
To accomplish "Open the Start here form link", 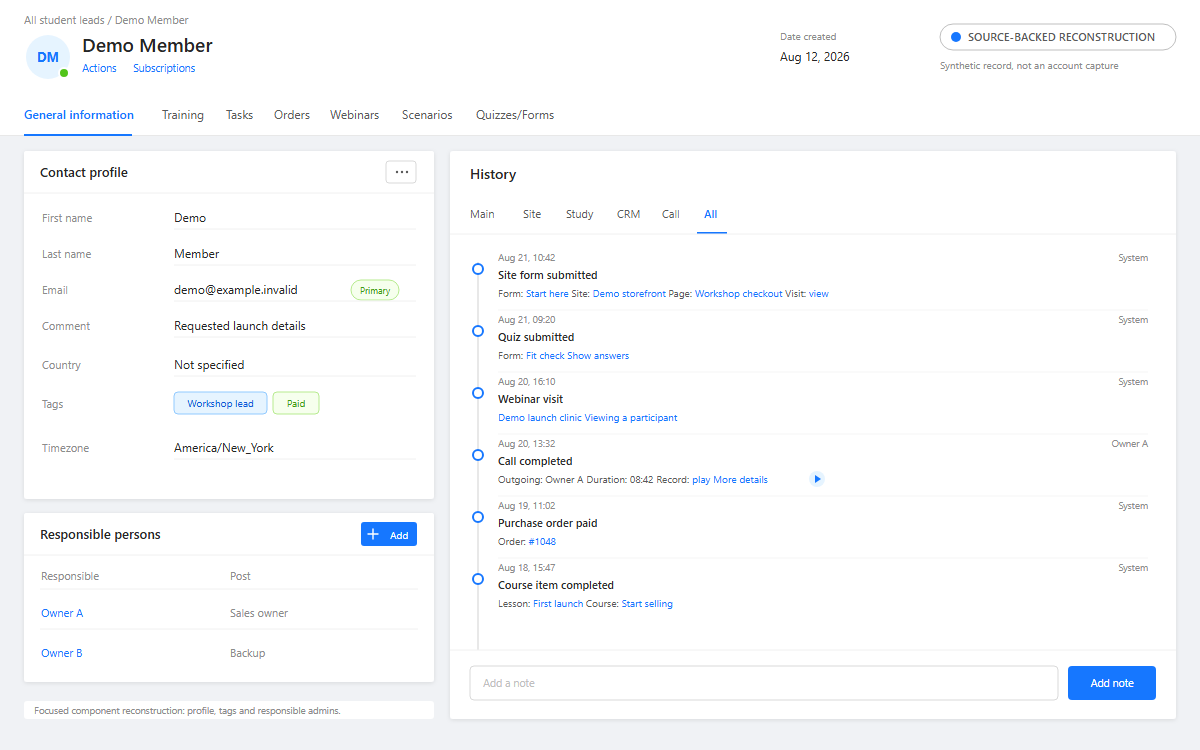I will tap(547, 294).
